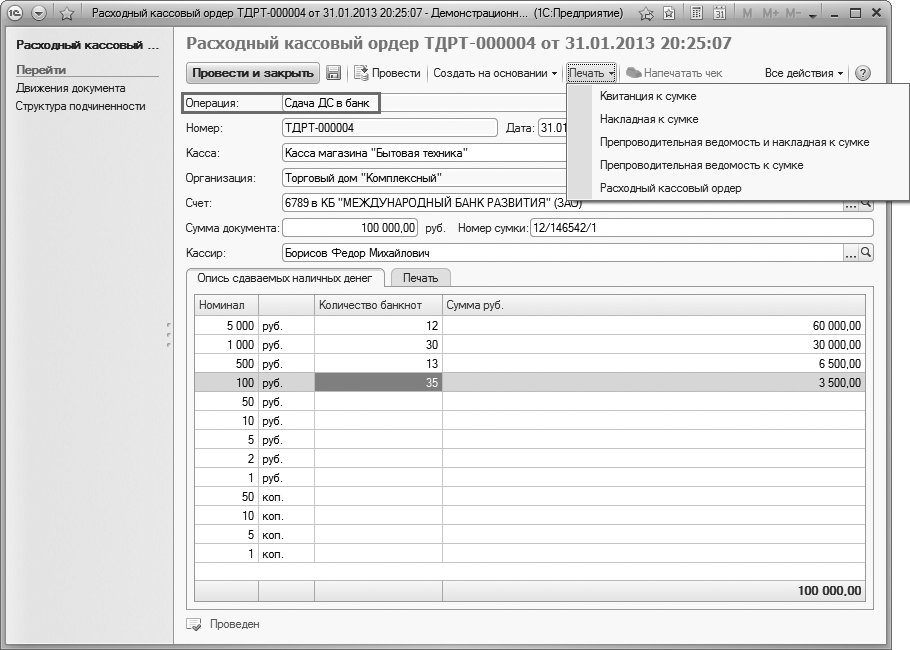Click the Номер сумки input field

[x=700, y=228]
